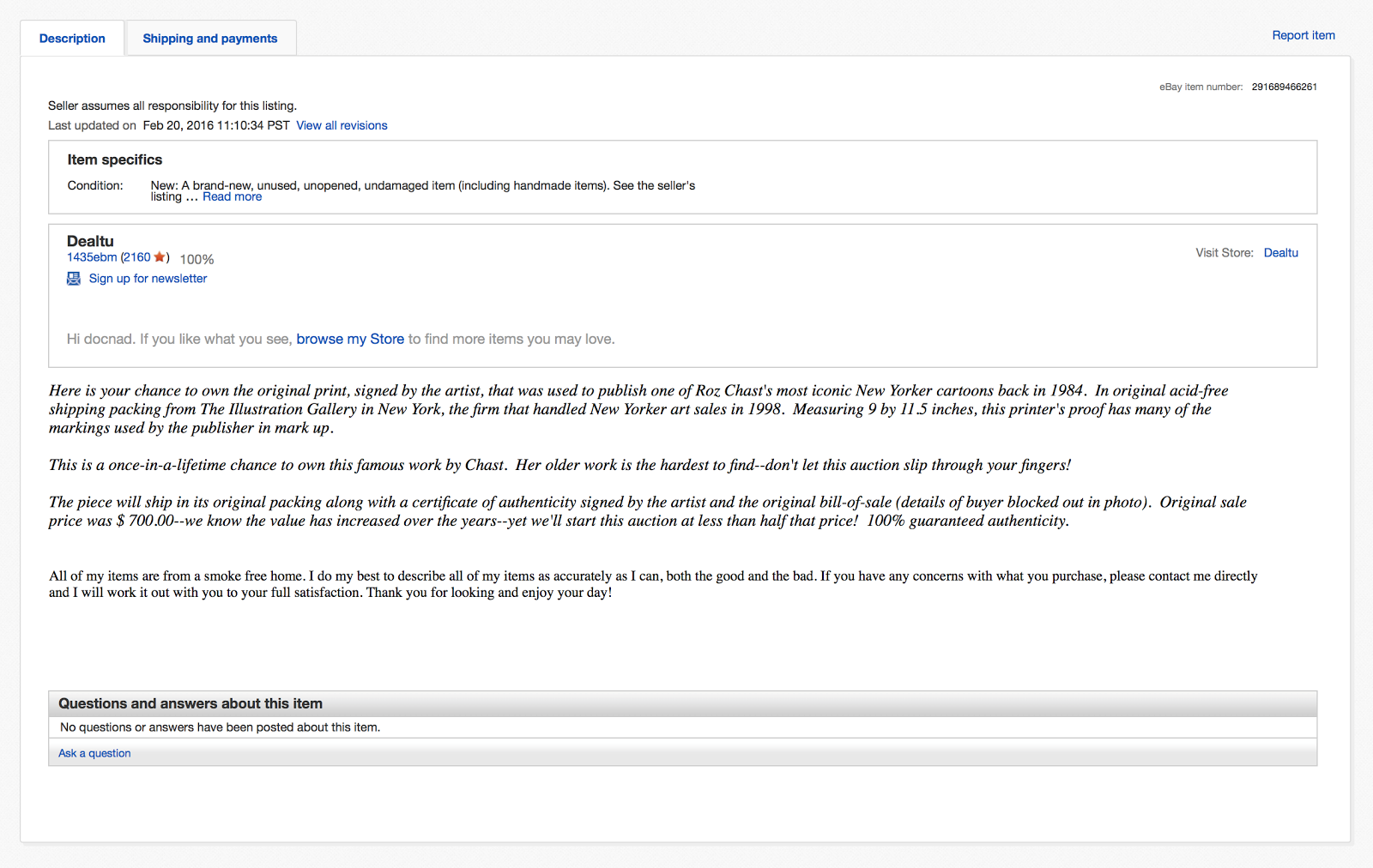Screen dimensions: 1373x868
Task: Open seller profile 1435ebm
Action: [92, 257]
